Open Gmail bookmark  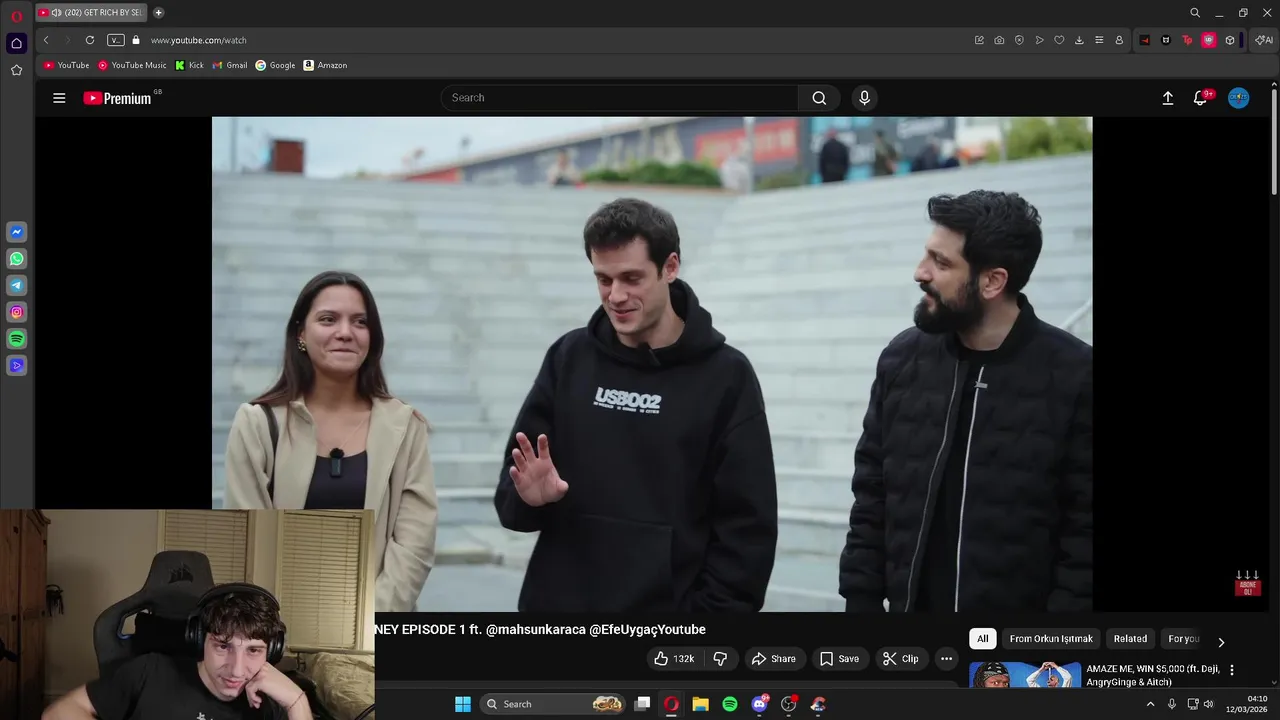tap(230, 65)
